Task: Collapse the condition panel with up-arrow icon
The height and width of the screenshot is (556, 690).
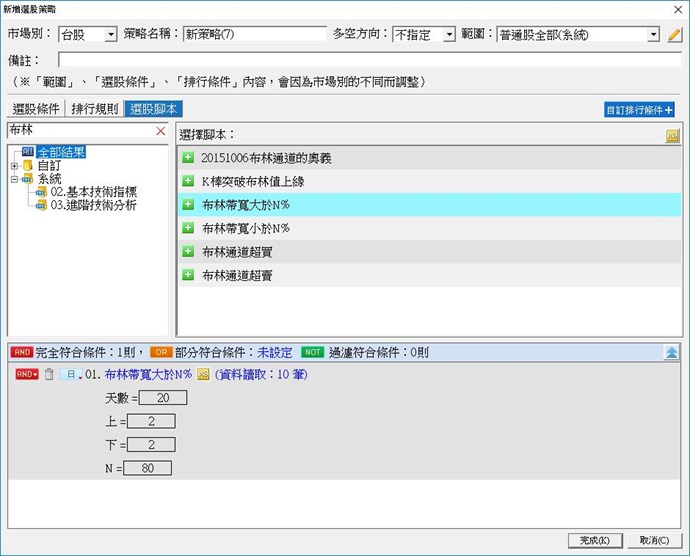Action: point(671,352)
